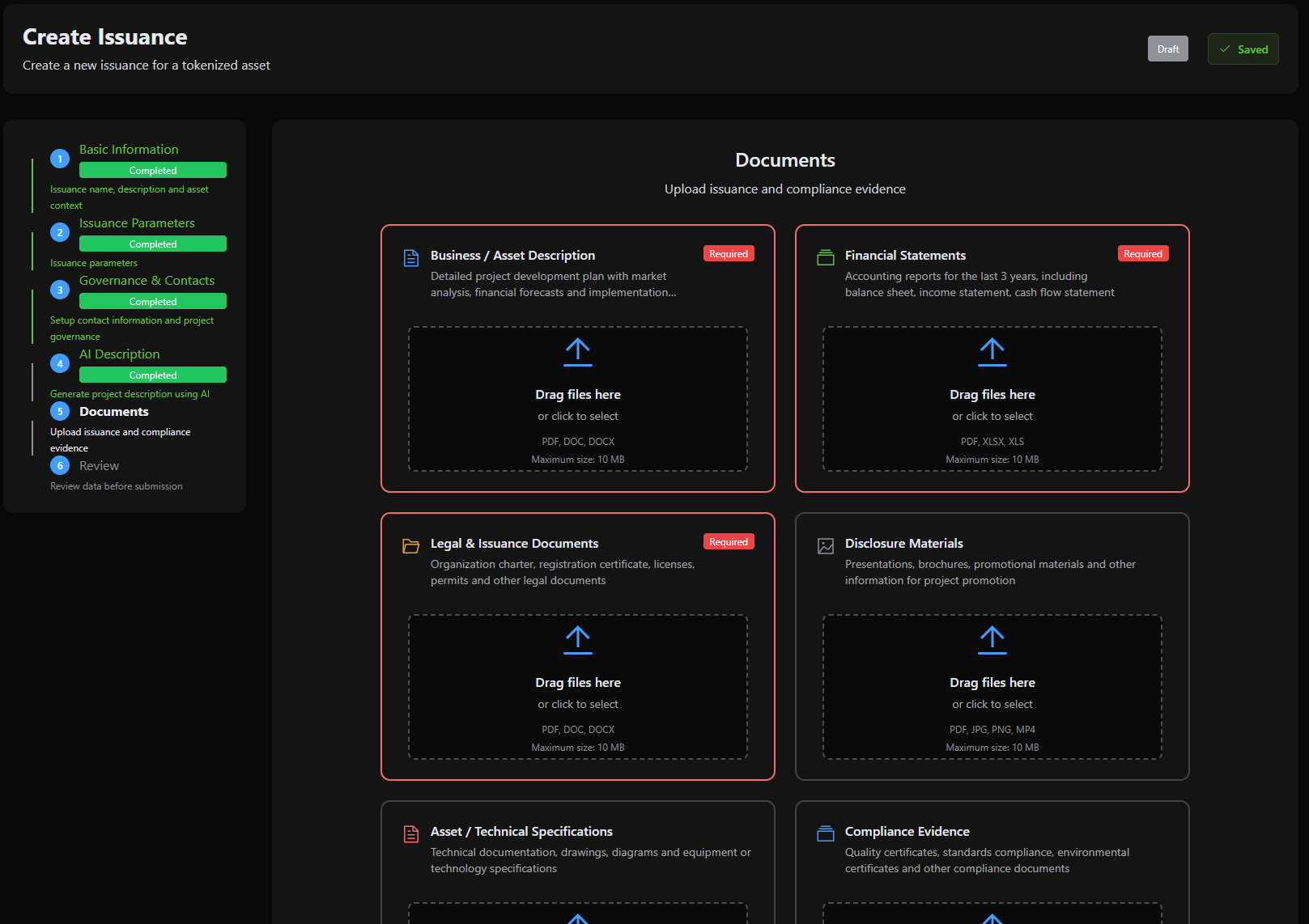1309x924 pixels.
Task: Click the Draft status badge
Action: coord(1168,49)
